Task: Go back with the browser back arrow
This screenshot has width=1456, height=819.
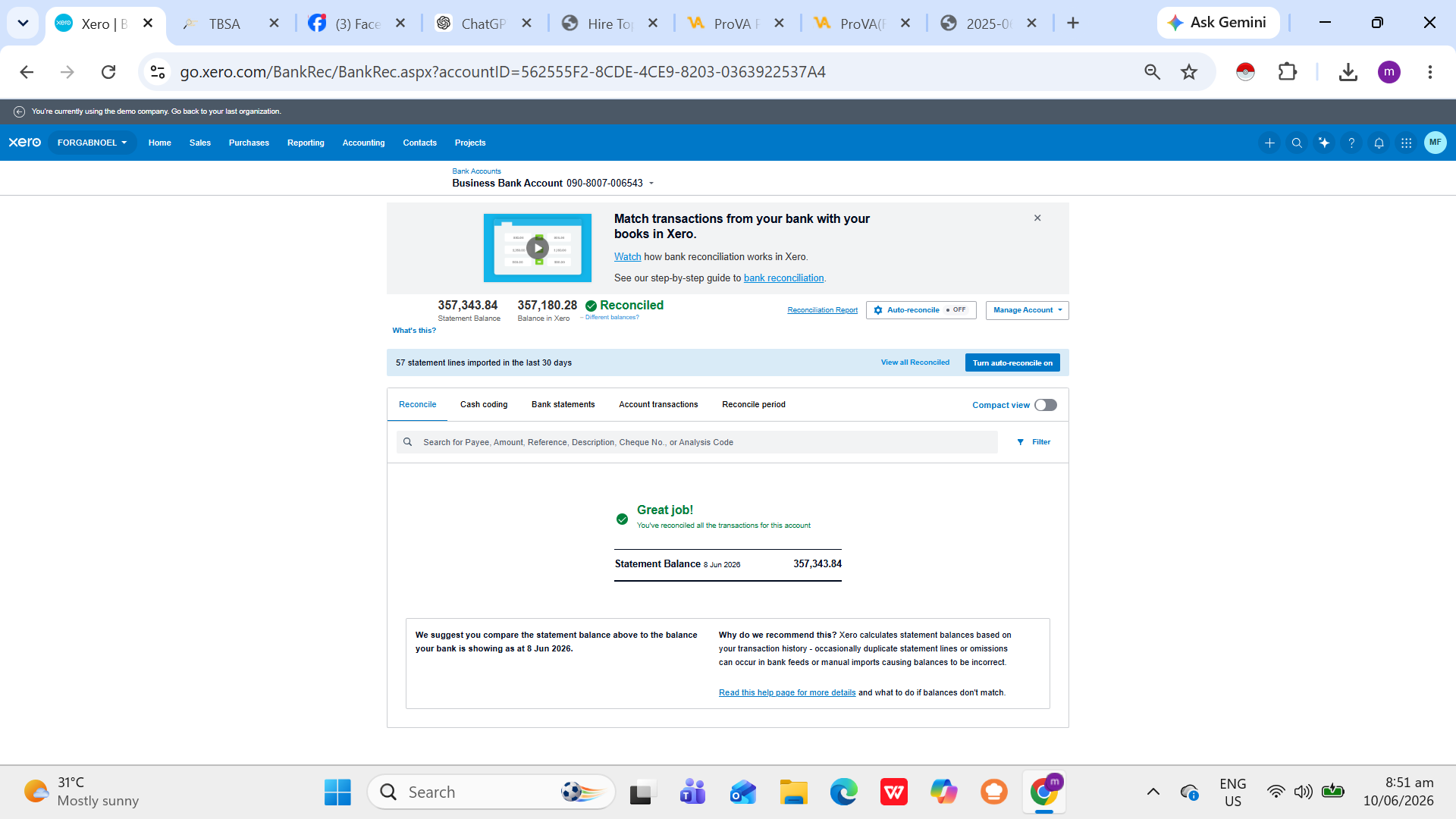Action: click(x=27, y=72)
